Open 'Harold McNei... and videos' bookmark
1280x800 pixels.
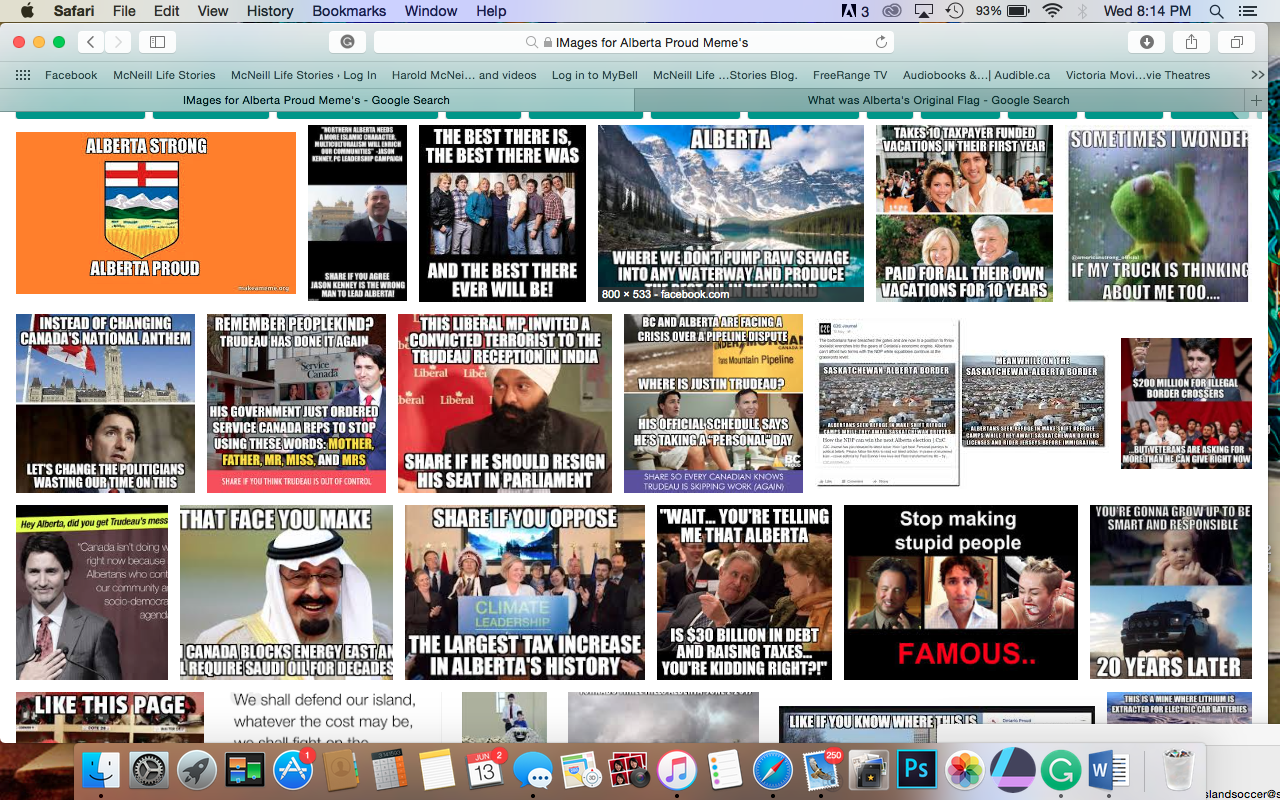click(464, 75)
